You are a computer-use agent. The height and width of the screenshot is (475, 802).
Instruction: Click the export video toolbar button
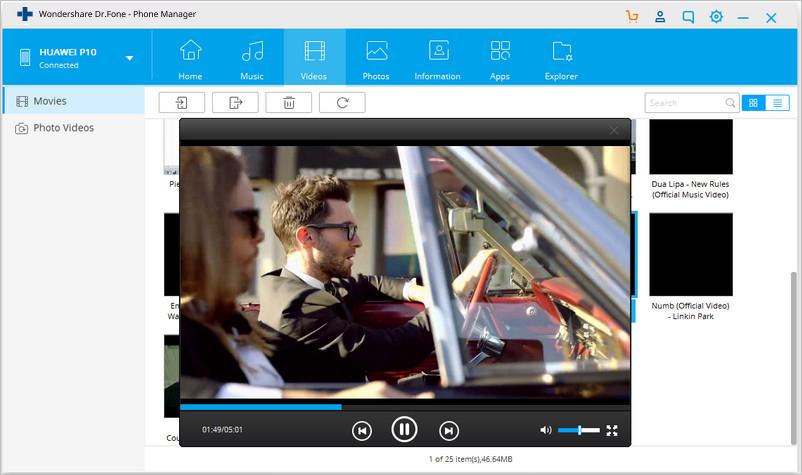pyautogui.click(x=235, y=103)
